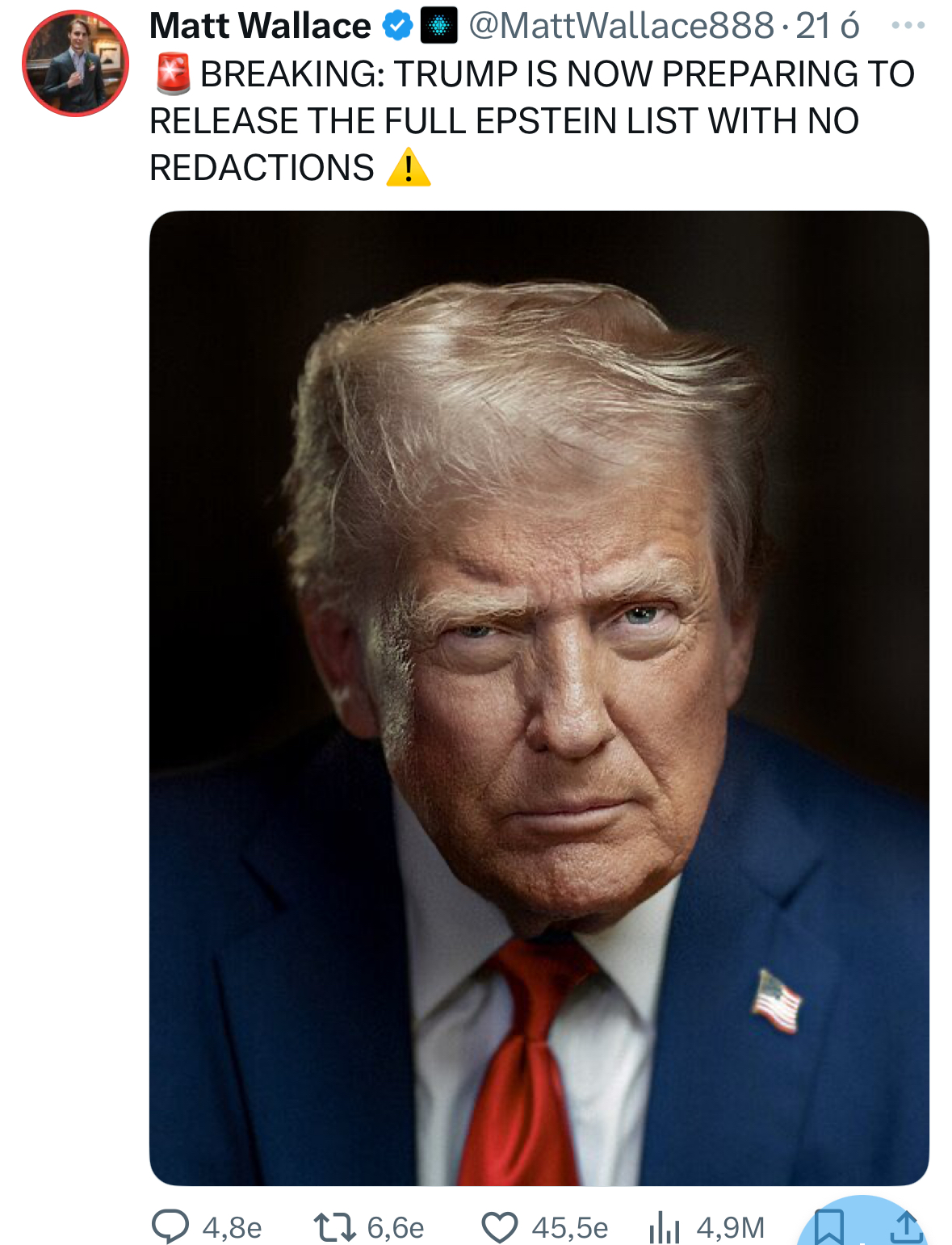Click the red siren emoji
This screenshot has width=952, height=1245.
pyautogui.click(x=172, y=74)
